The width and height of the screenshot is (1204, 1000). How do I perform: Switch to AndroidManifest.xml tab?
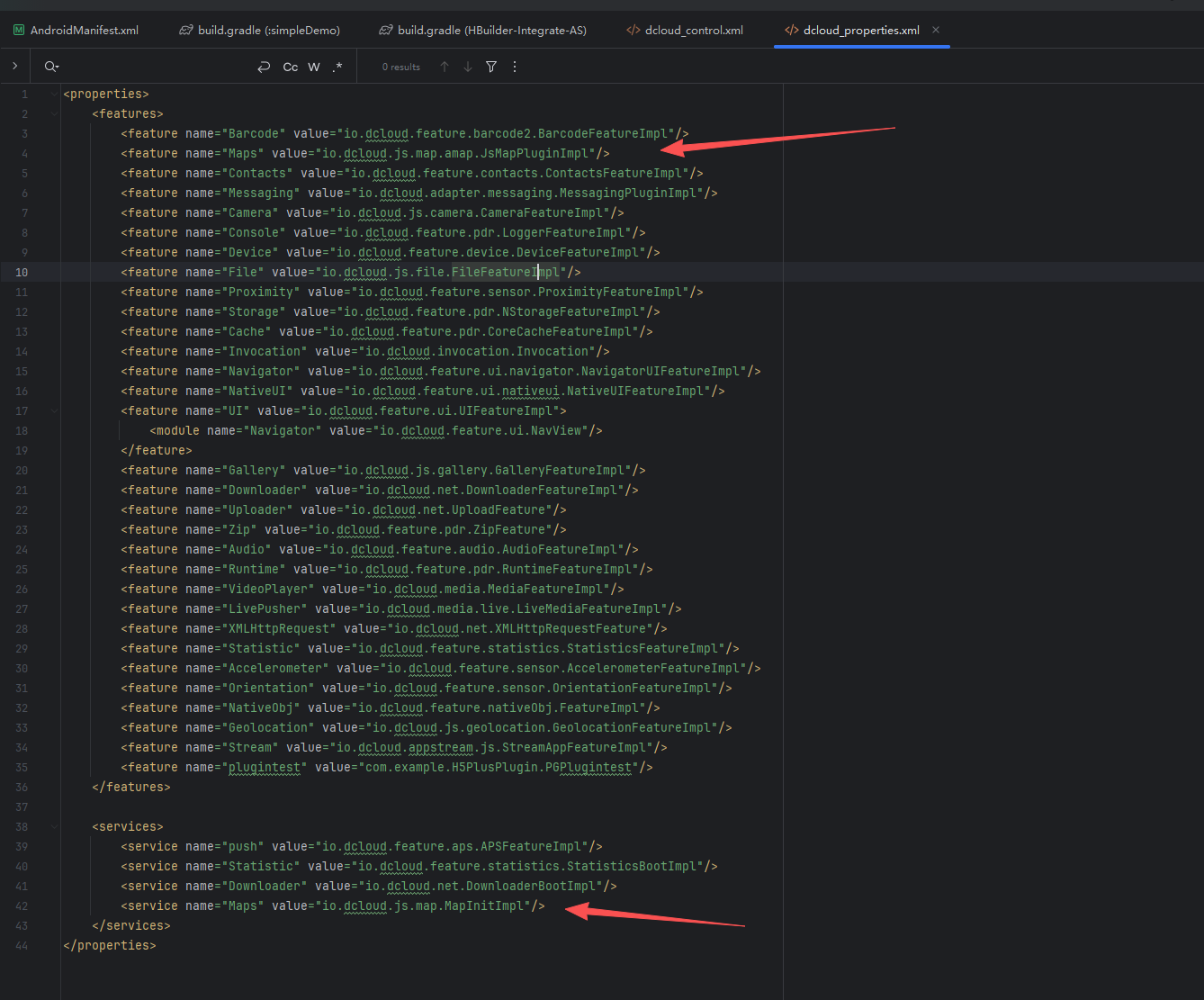[x=76, y=30]
